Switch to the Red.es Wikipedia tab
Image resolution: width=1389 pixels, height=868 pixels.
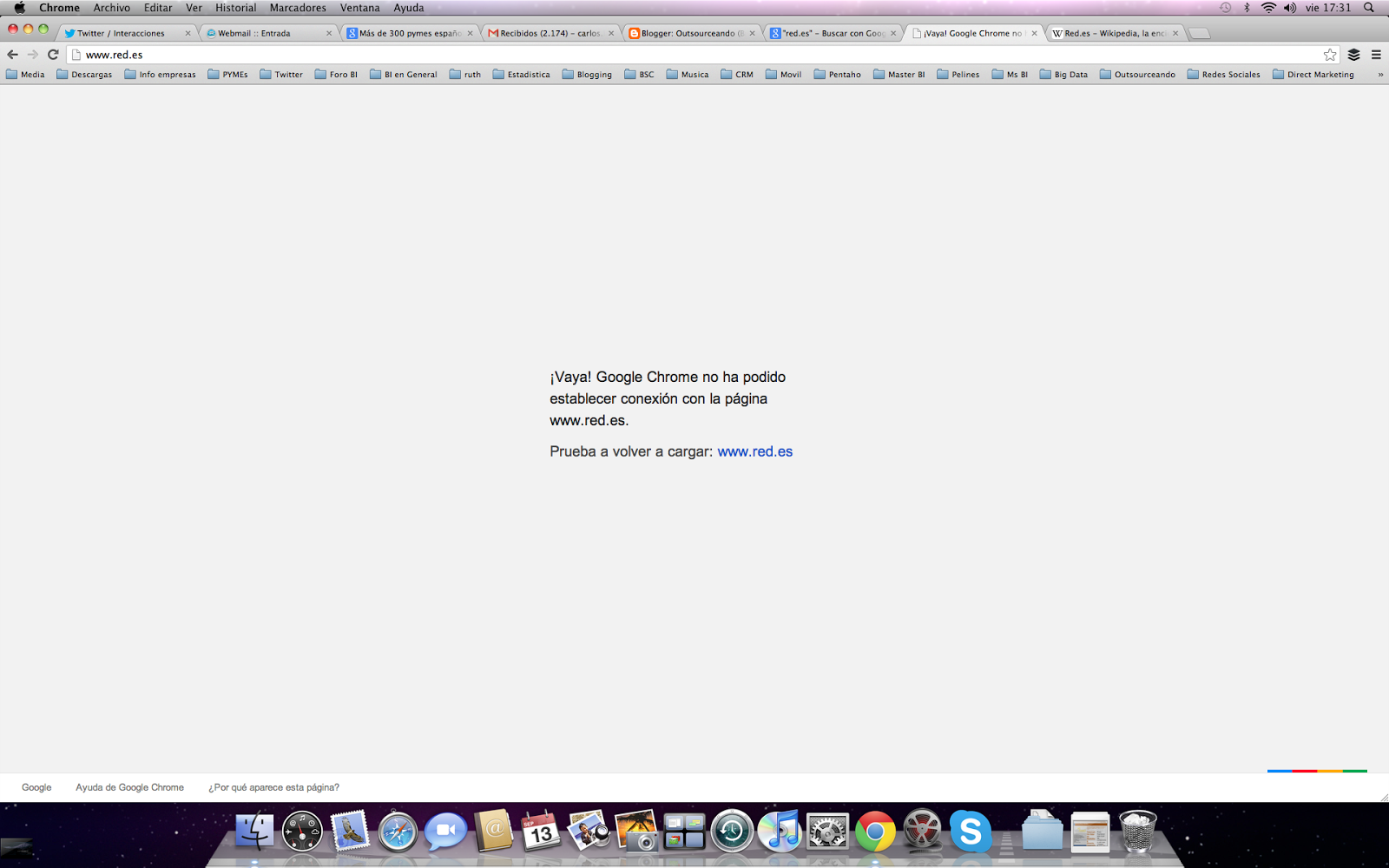tap(1116, 33)
